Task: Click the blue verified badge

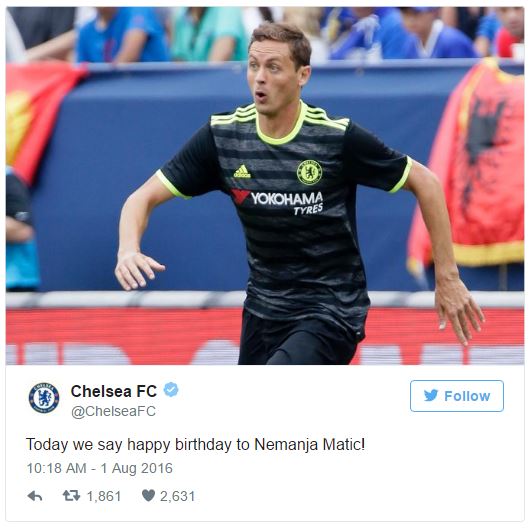Action: [171, 390]
